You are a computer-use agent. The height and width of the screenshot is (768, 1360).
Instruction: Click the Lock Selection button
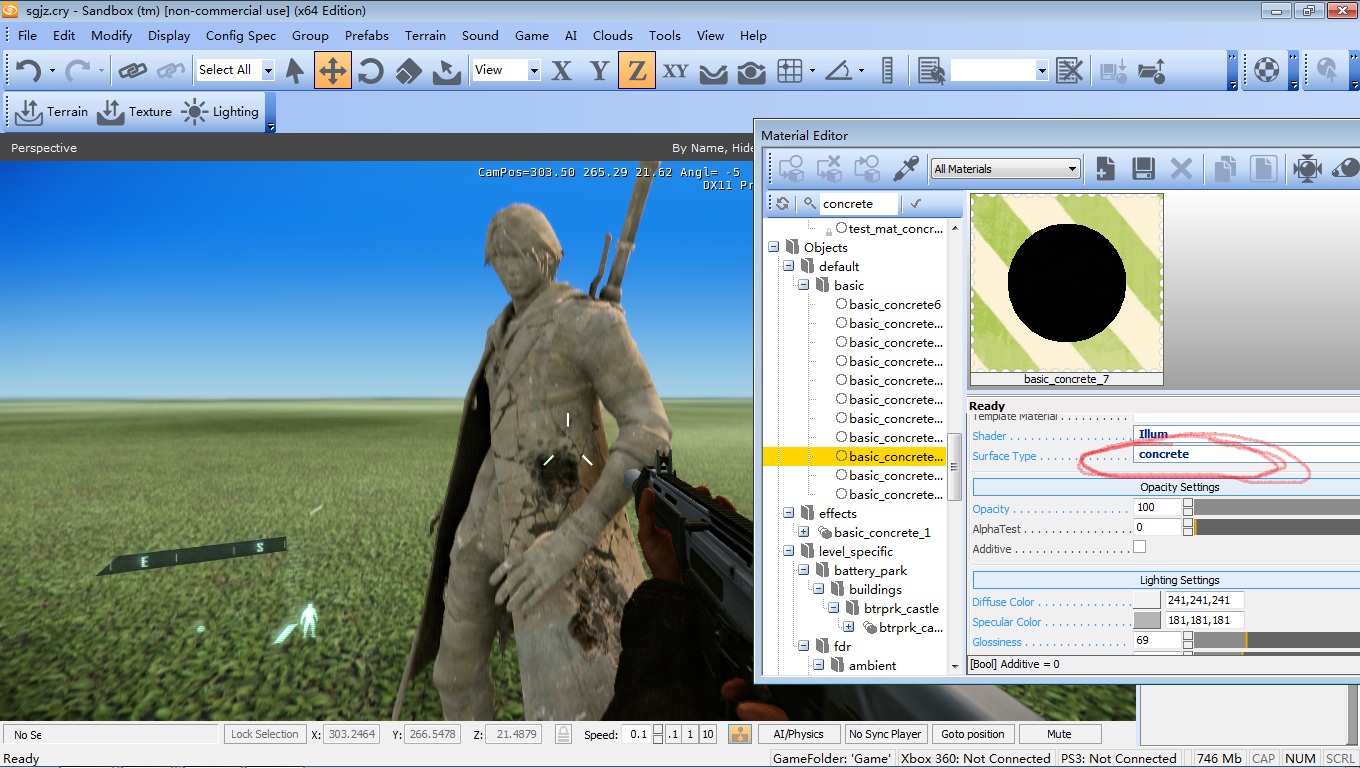[265, 734]
